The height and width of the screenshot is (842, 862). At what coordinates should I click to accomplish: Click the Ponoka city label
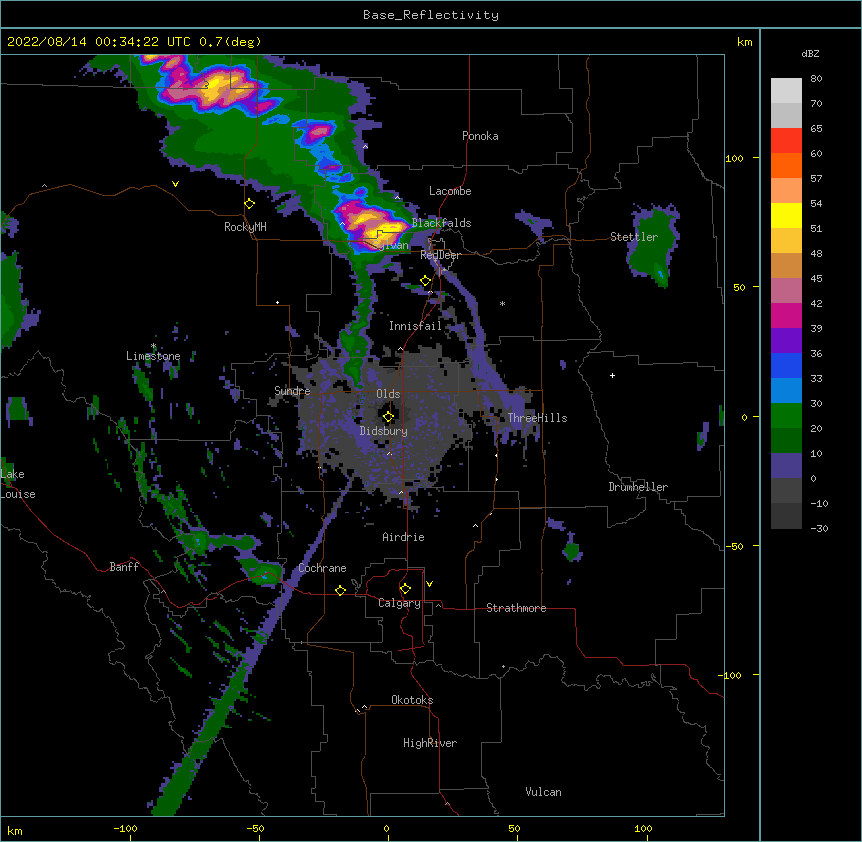(480, 136)
